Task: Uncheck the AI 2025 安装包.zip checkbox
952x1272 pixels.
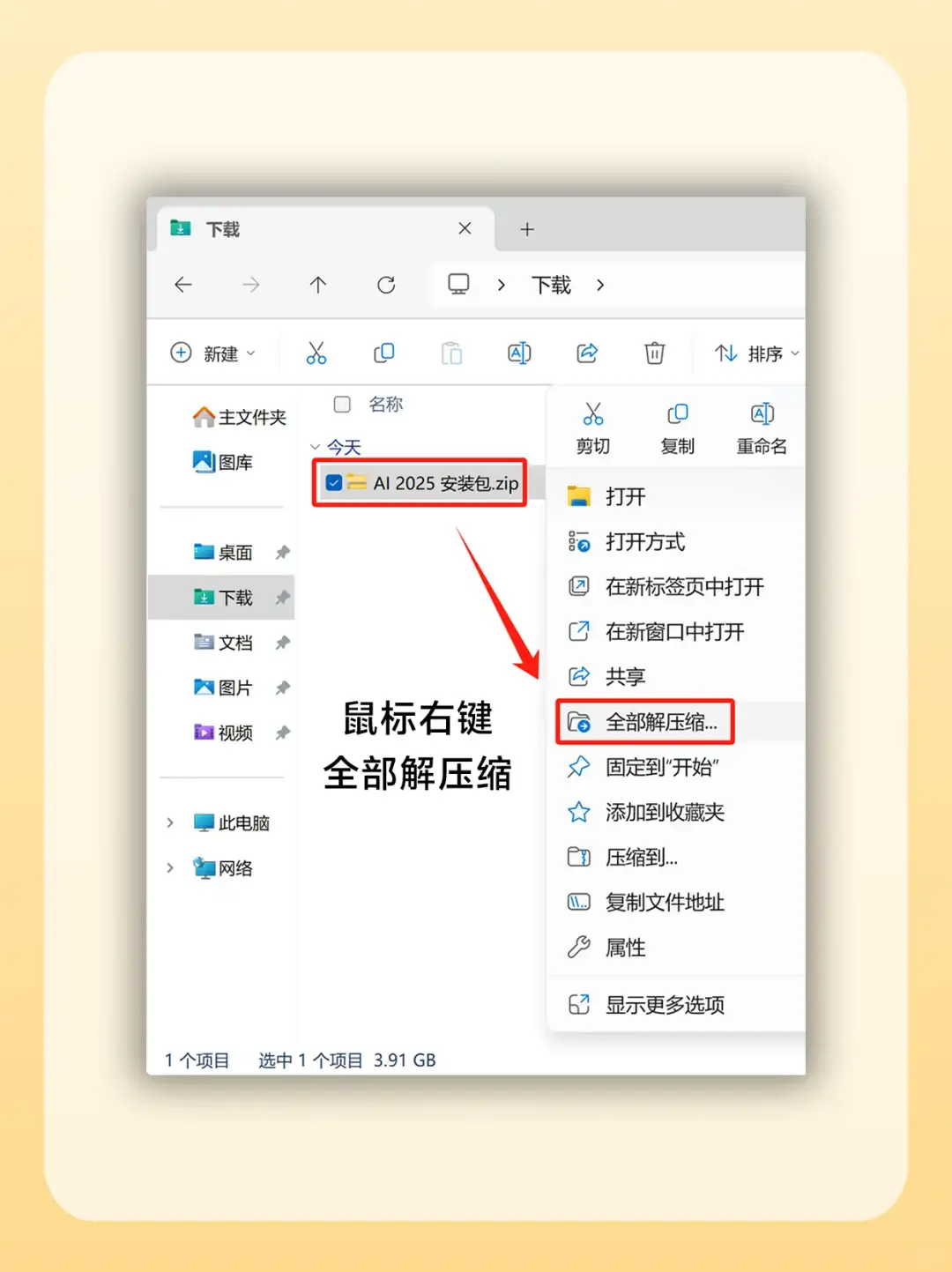Action: (x=333, y=483)
